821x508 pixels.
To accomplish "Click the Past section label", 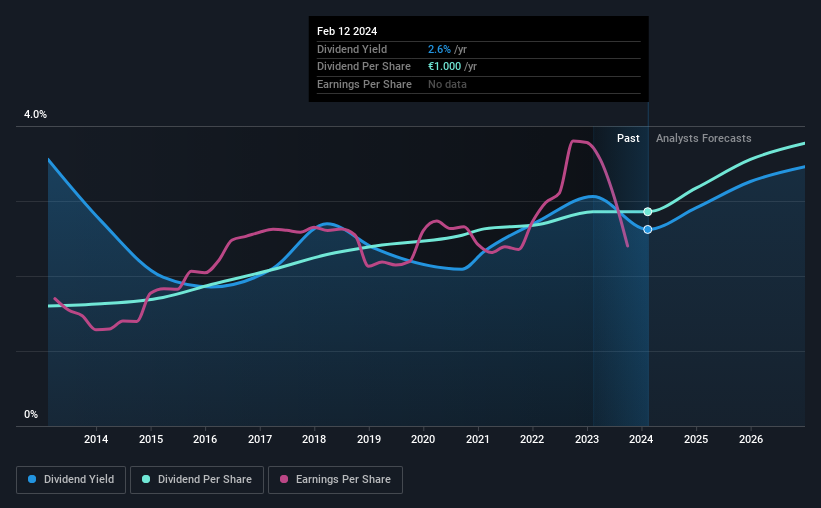I will (628, 138).
